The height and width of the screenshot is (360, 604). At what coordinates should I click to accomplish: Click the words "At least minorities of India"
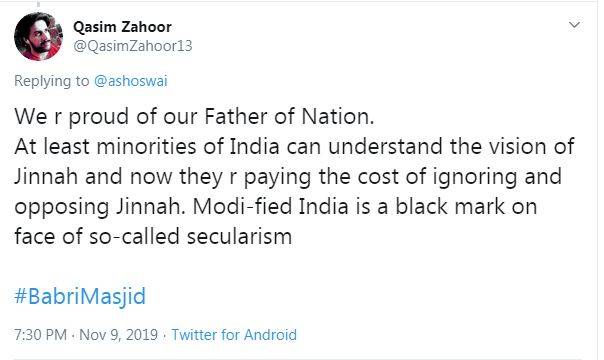[147, 147]
